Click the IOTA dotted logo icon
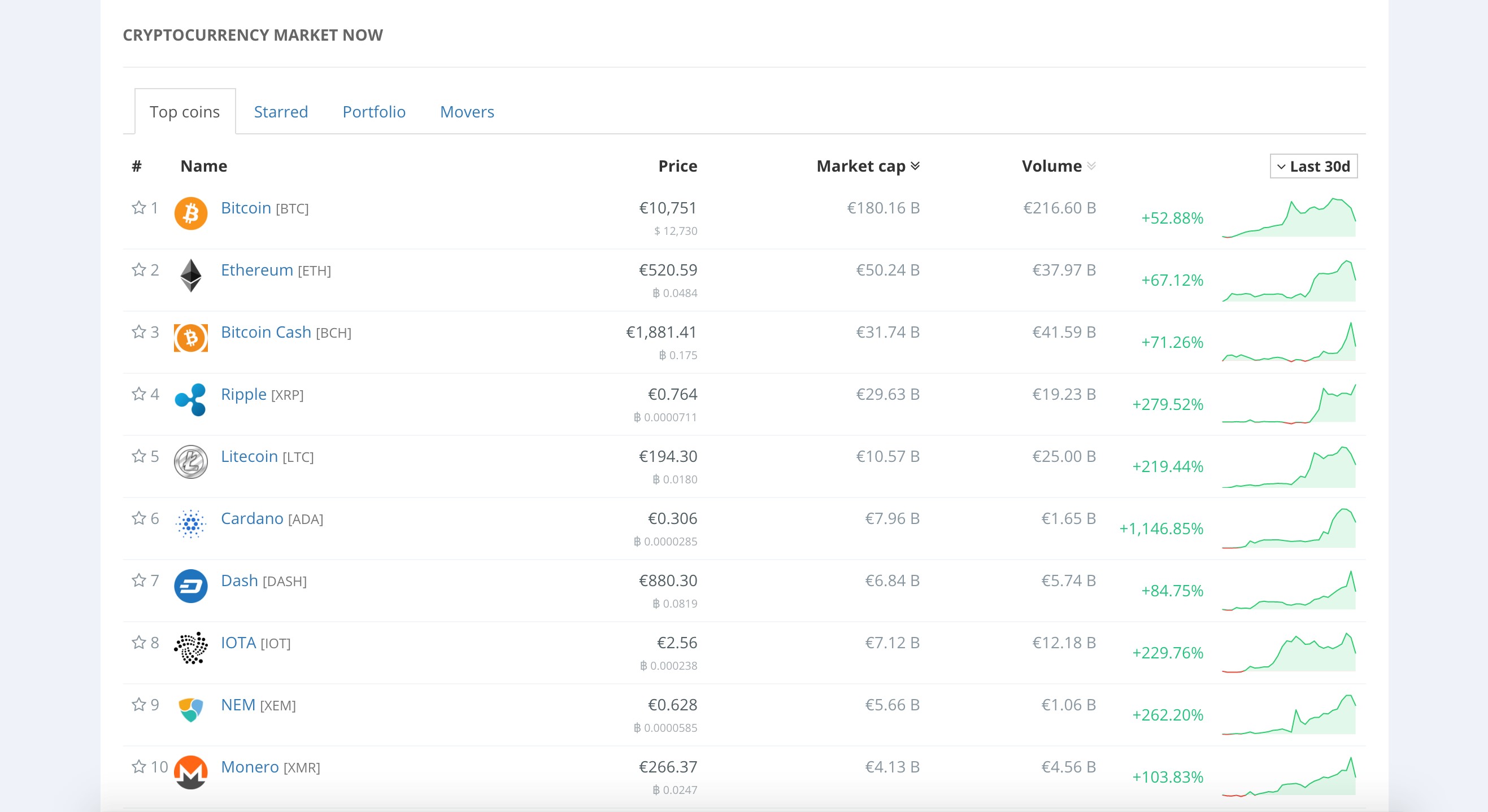Viewport: 1488px width, 812px height. pos(190,648)
